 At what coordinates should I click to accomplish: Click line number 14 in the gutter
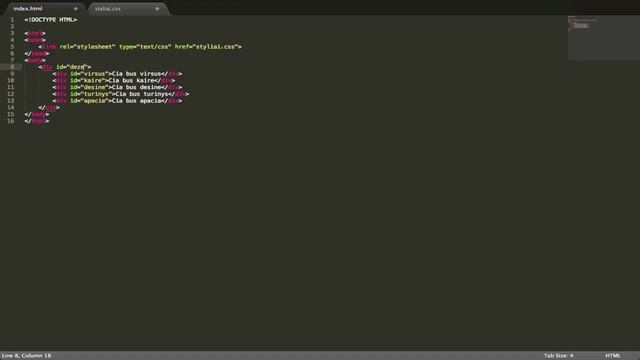pos(11,107)
